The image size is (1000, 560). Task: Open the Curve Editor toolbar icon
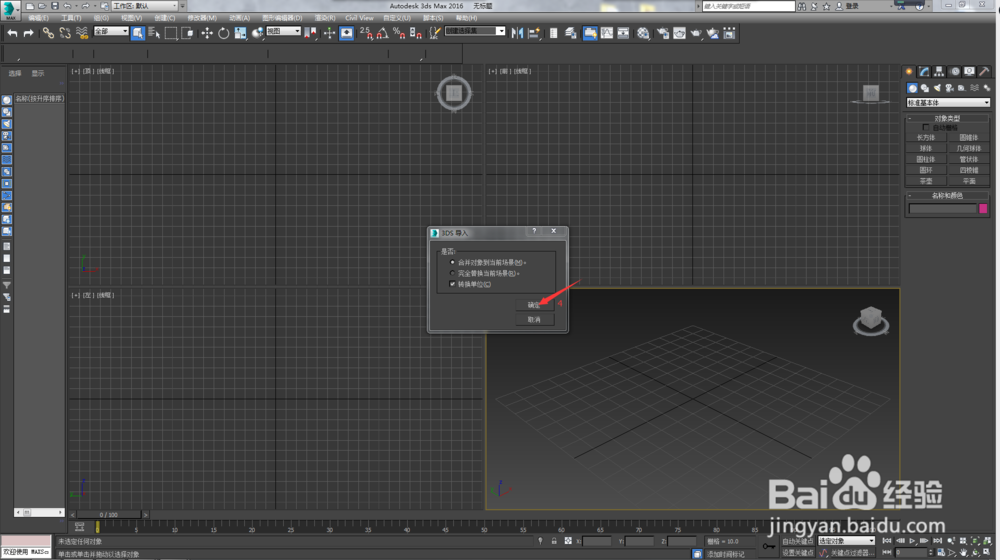[607, 33]
